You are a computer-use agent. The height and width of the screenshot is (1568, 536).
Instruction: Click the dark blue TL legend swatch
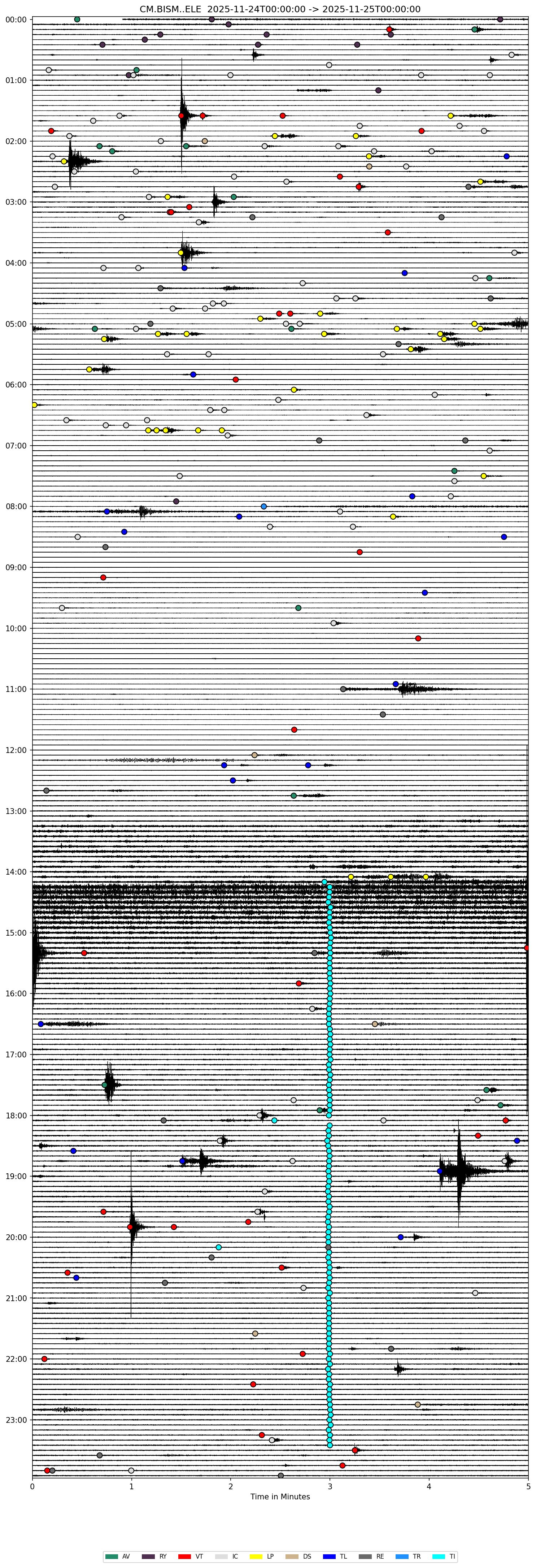328,1556
